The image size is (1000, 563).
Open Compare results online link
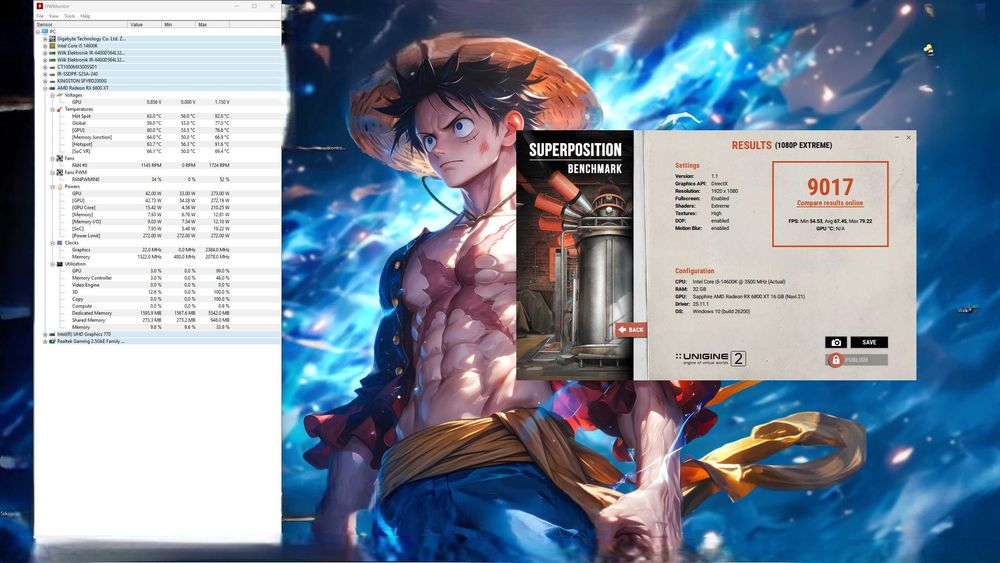(x=830, y=203)
